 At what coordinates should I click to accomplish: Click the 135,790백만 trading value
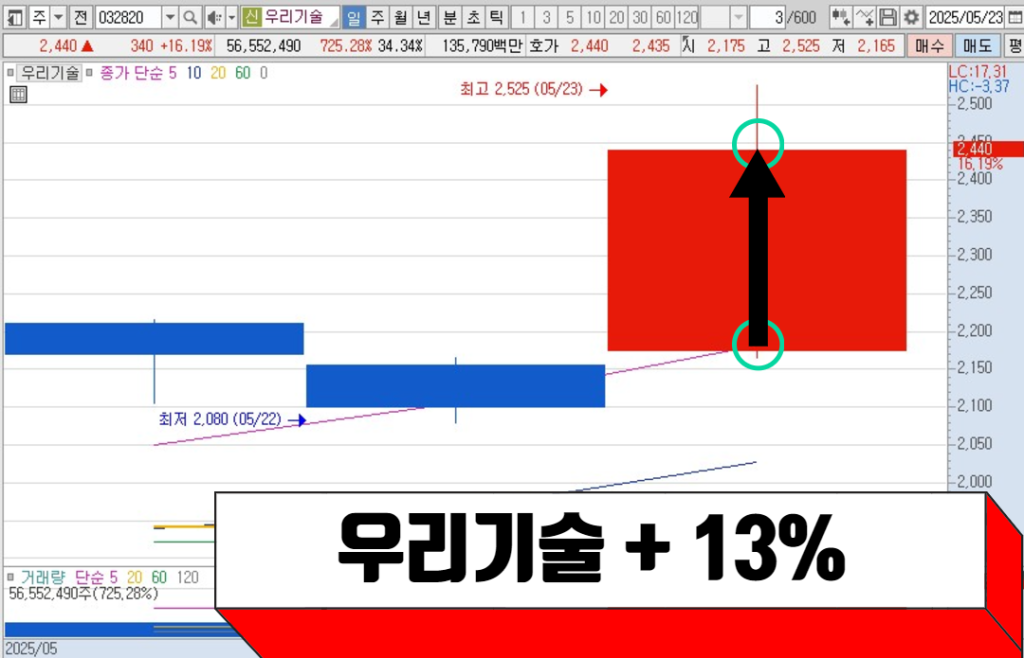pos(481,46)
